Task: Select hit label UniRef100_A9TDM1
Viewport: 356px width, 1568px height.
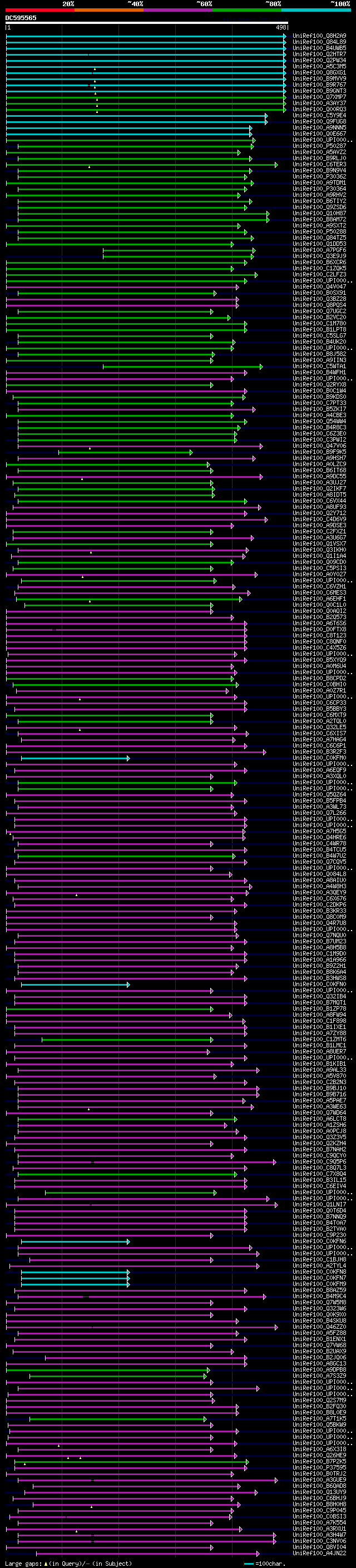Action: (319, 182)
